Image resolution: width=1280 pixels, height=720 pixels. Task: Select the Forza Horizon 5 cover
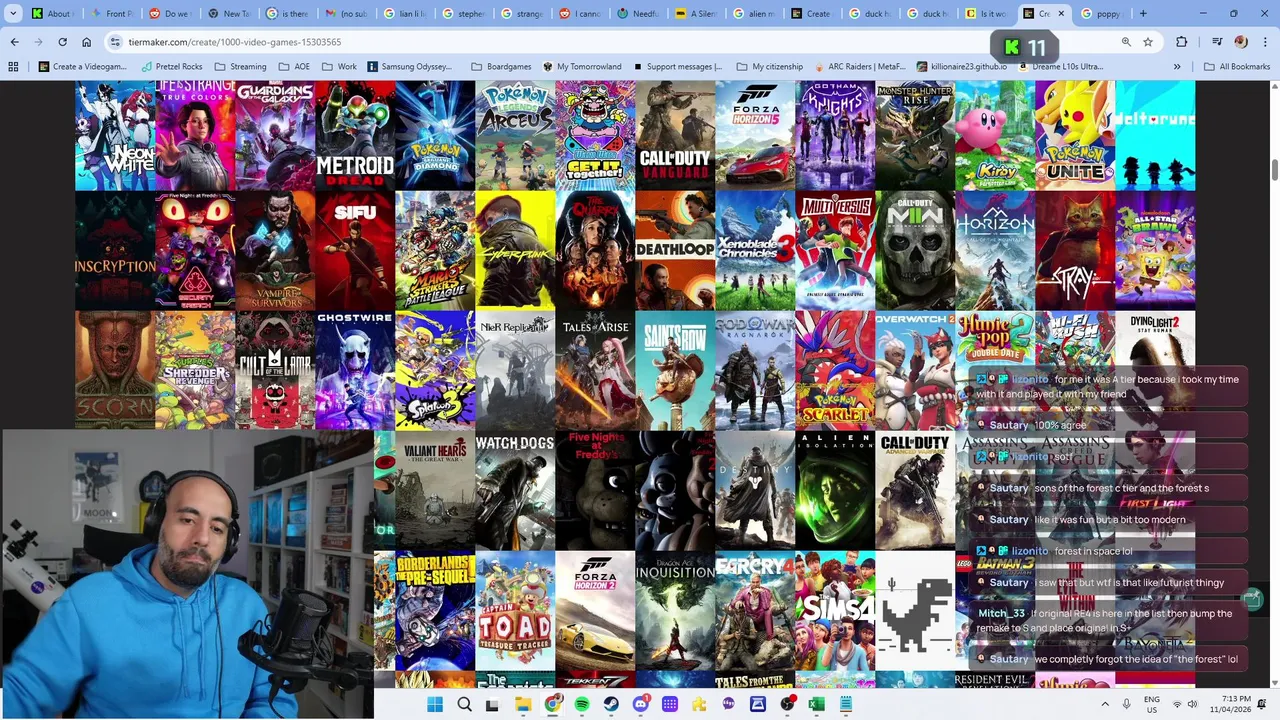(755, 135)
